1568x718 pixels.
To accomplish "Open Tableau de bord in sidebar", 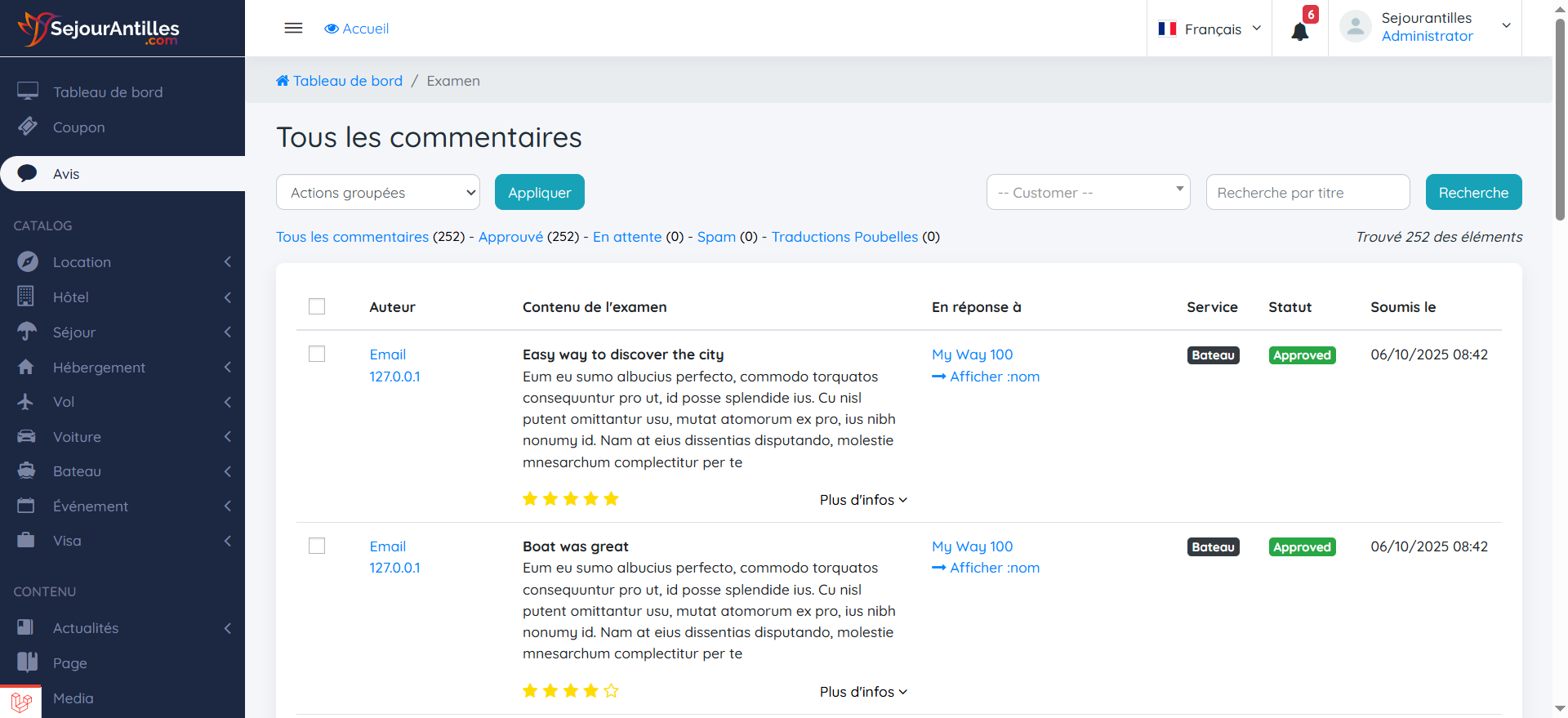I will tap(108, 92).
